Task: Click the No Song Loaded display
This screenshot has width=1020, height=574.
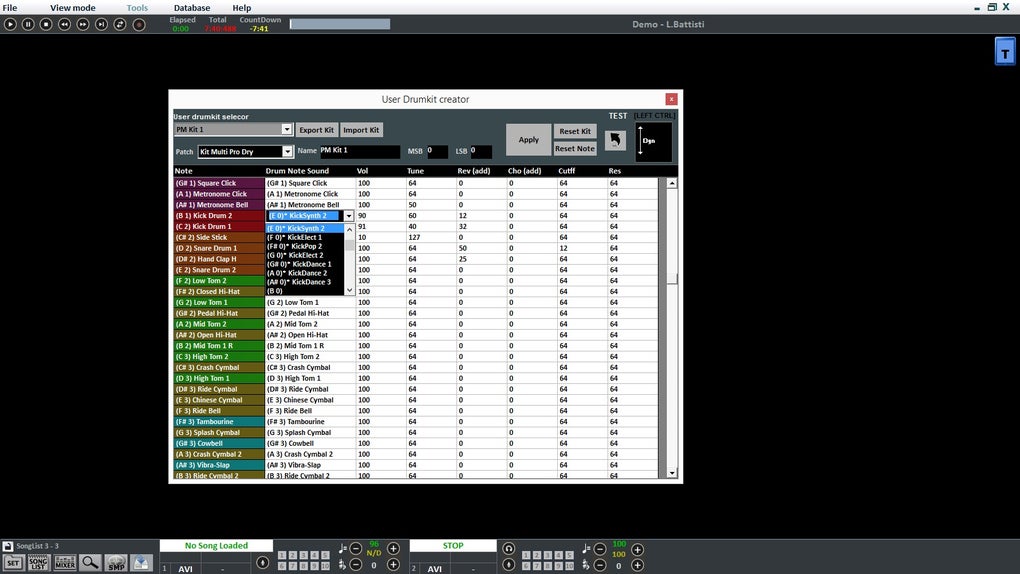Action: [x=216, y=545]
